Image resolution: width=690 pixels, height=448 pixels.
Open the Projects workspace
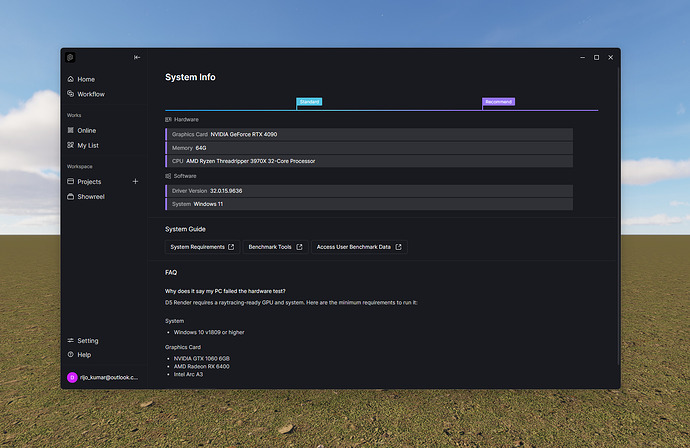(89, 182)
